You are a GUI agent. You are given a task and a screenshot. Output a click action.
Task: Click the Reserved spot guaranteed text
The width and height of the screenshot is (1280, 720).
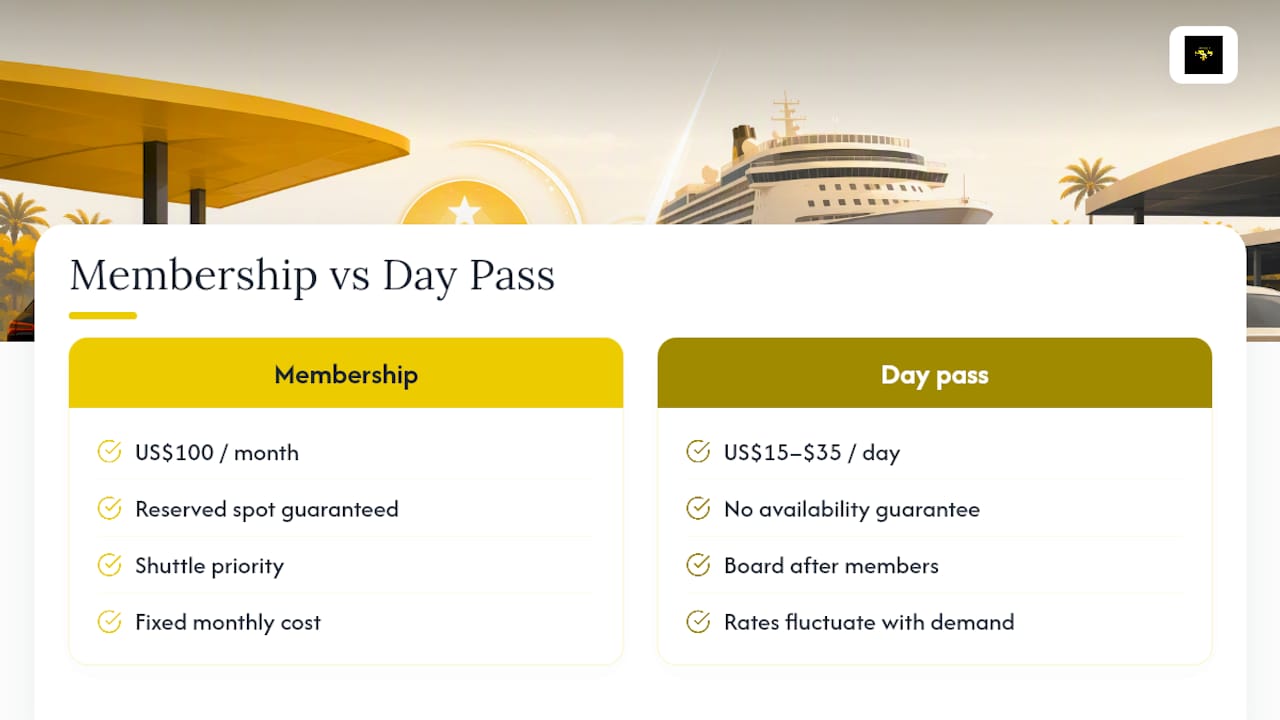point(267,509)
